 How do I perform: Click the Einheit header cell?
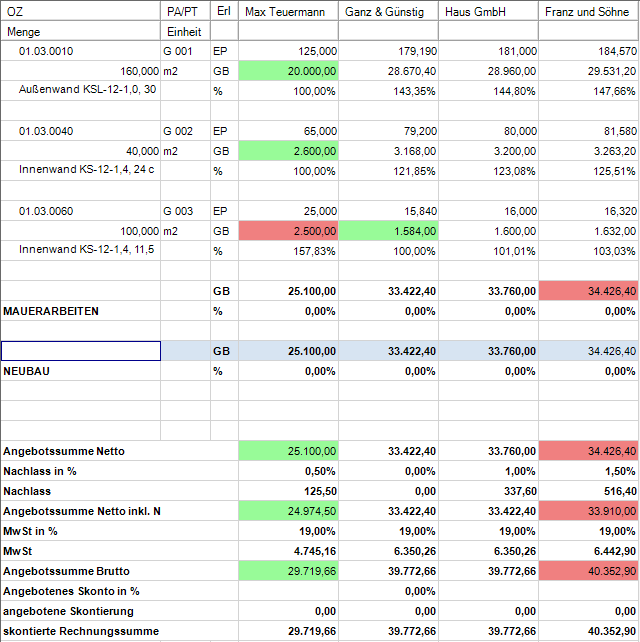click(x=185, y=31)
